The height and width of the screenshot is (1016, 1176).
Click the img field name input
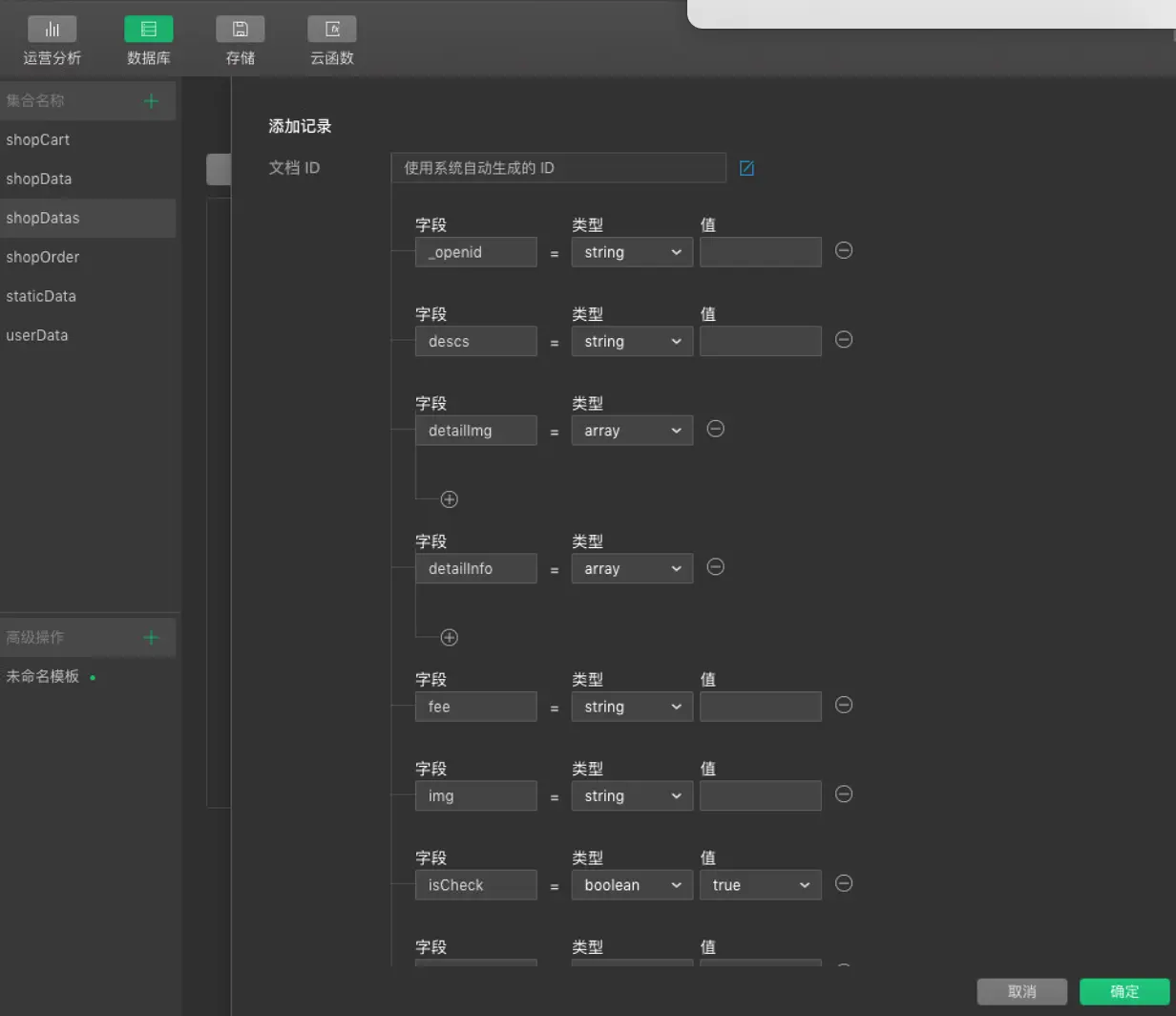pos(476,795)
